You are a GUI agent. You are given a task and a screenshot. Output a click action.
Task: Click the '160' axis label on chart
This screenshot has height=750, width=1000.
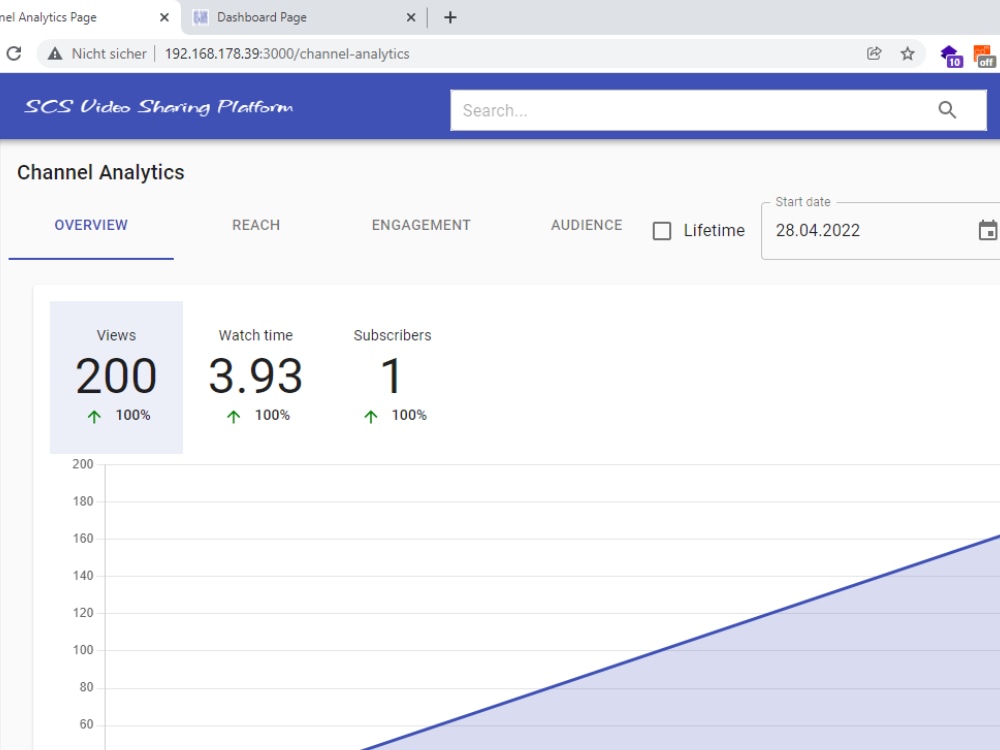coord(83,538)
